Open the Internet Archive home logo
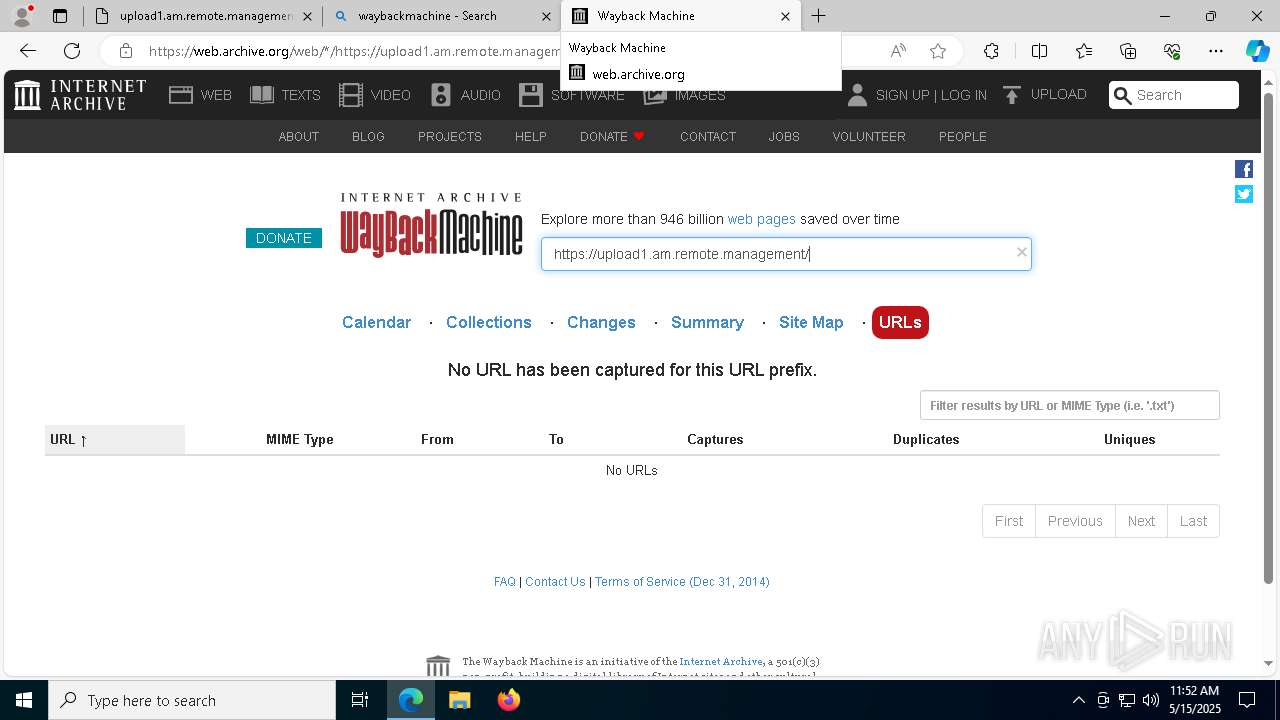 click(x=80, y=95)
